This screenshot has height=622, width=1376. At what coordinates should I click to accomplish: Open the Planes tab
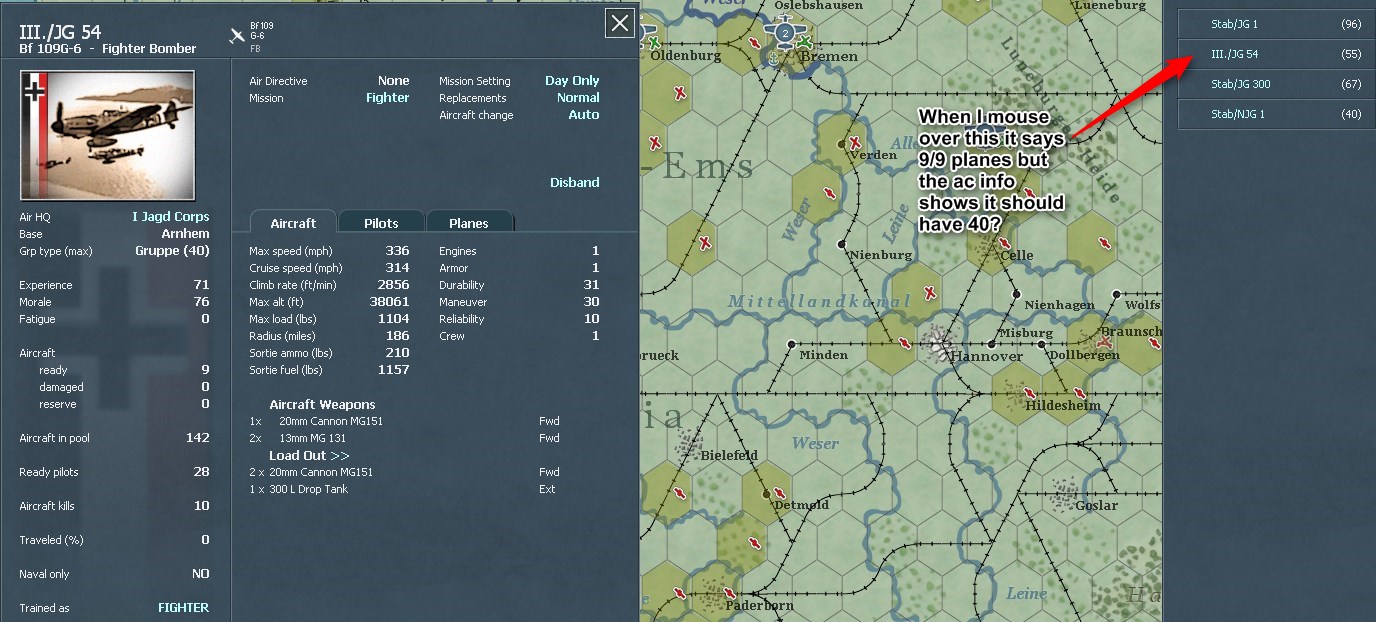[469, 223]
